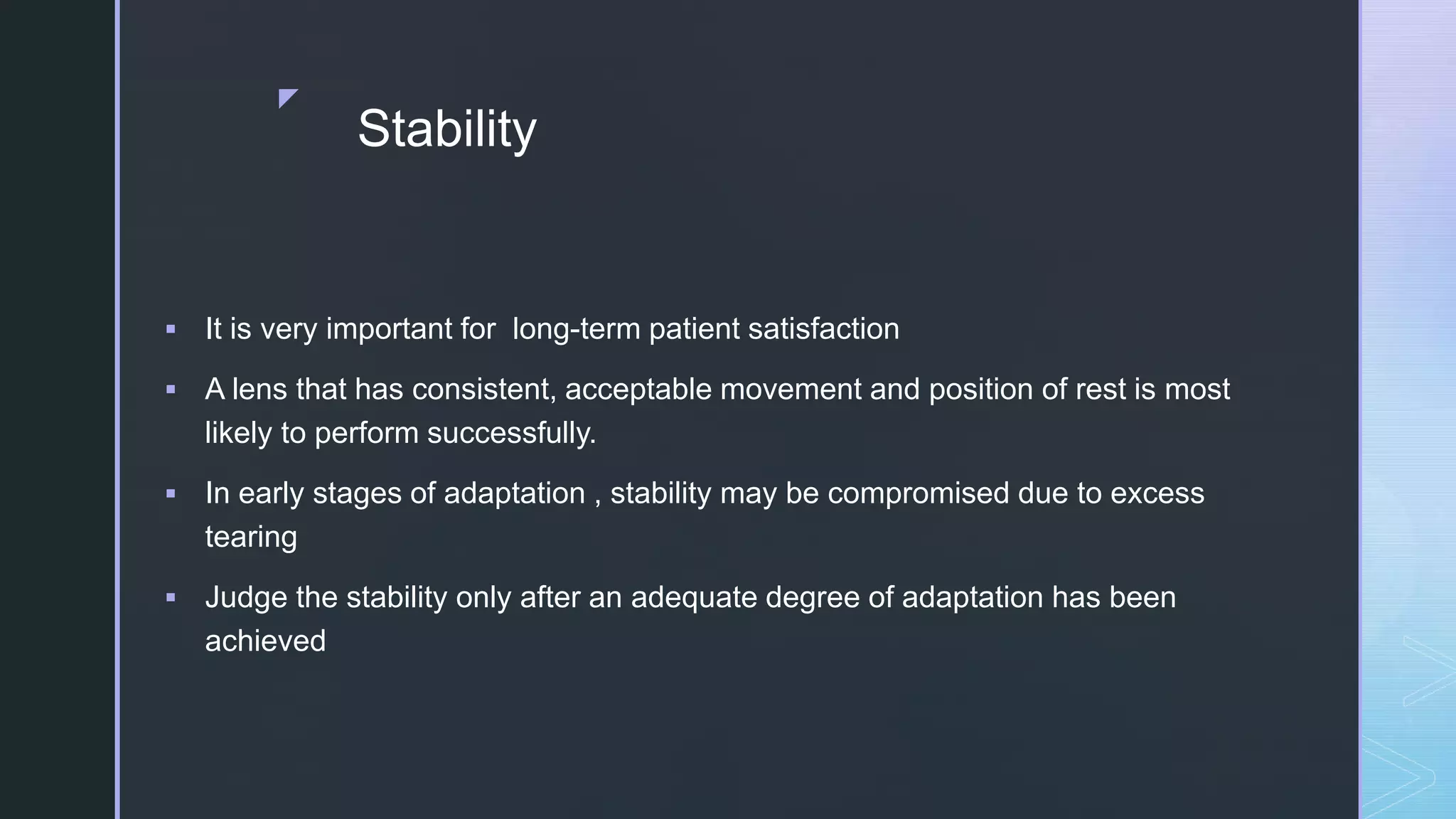Screen dimensions: 1456x819
Task: Click the phrase 'In early stages of adaptation'
Action: click(395, 493)
